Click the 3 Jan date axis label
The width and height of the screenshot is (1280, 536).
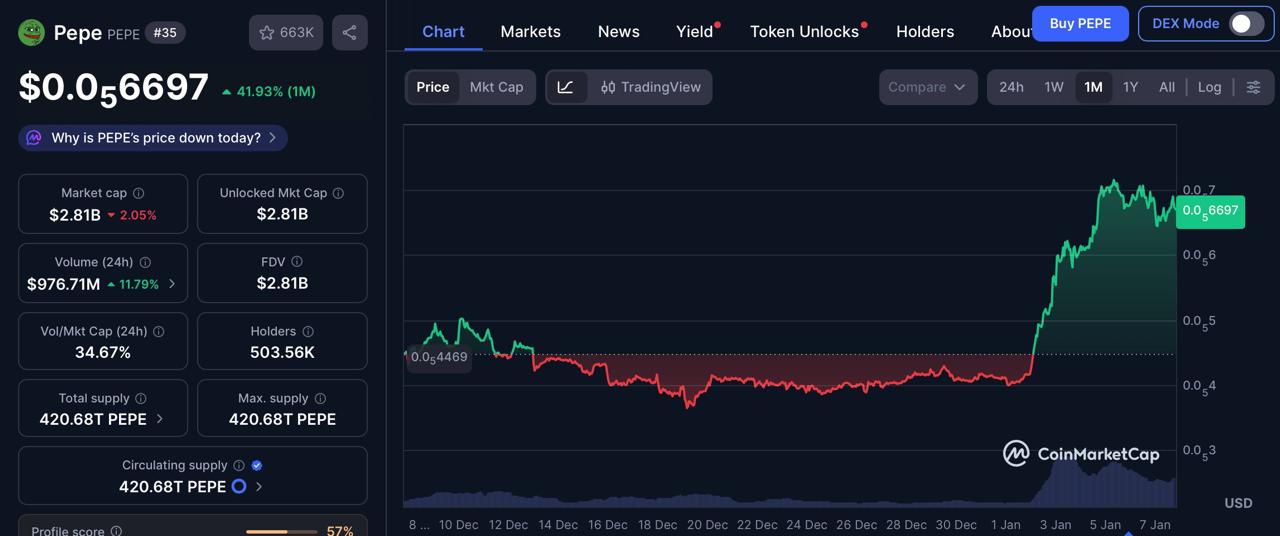[x=1055, y=524]
